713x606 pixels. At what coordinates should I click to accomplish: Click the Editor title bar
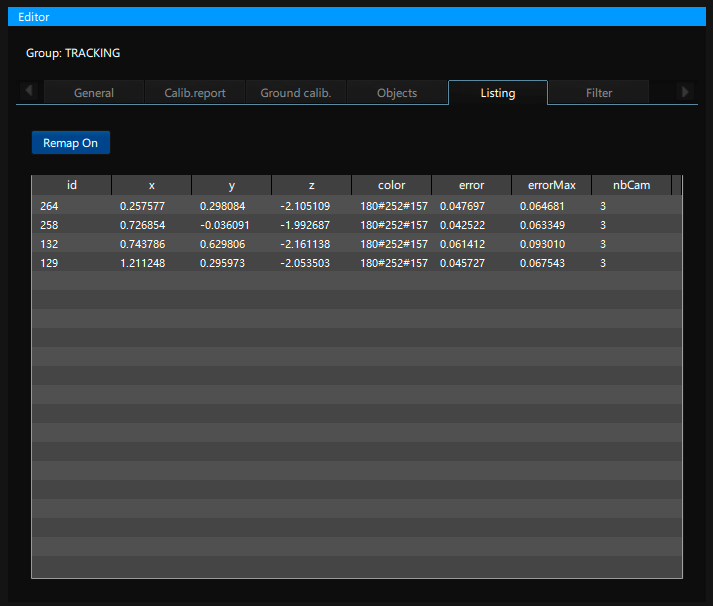pyautogui.click(x=356, y=17)
